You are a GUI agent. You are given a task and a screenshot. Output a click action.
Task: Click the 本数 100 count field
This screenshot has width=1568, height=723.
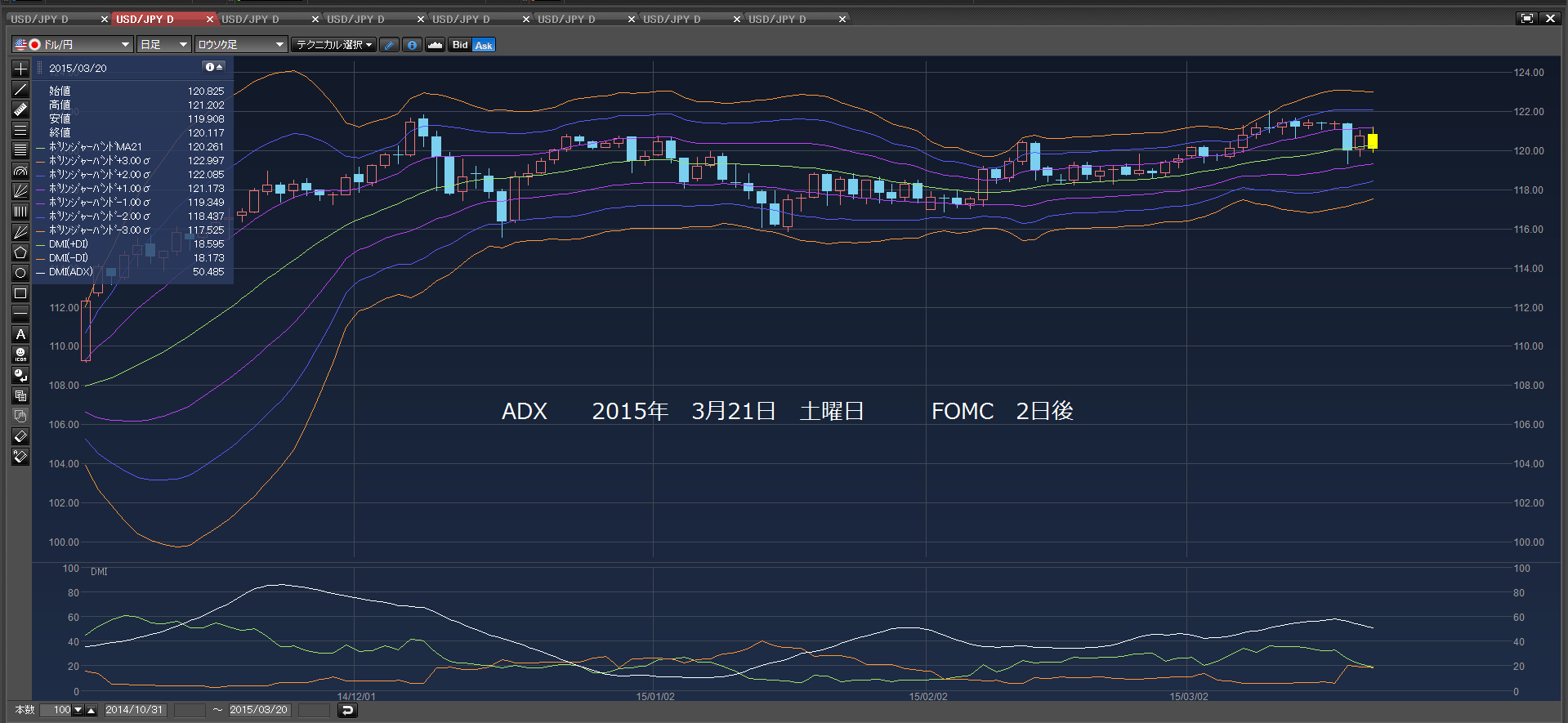(56, 710)
